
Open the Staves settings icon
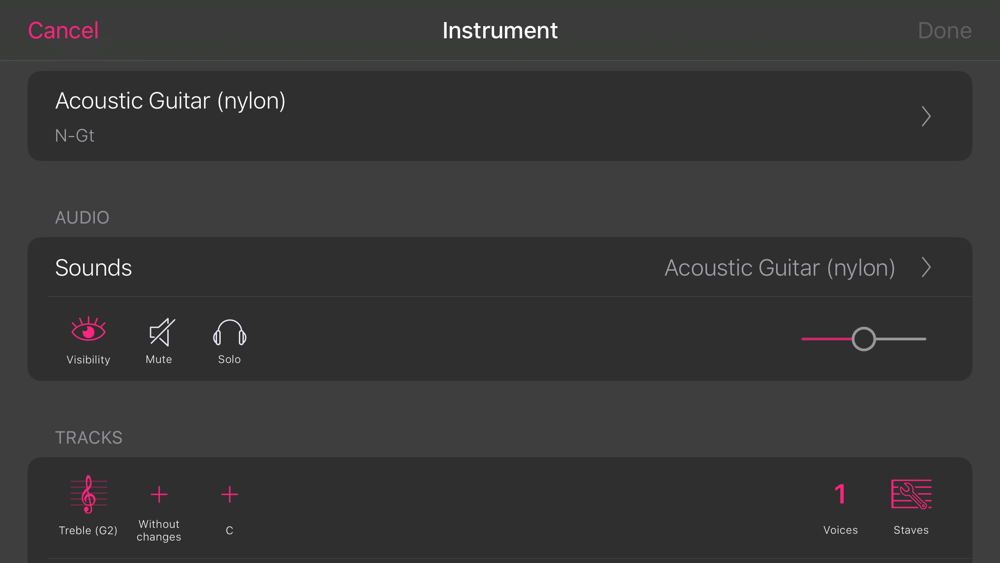click(911, 494)
